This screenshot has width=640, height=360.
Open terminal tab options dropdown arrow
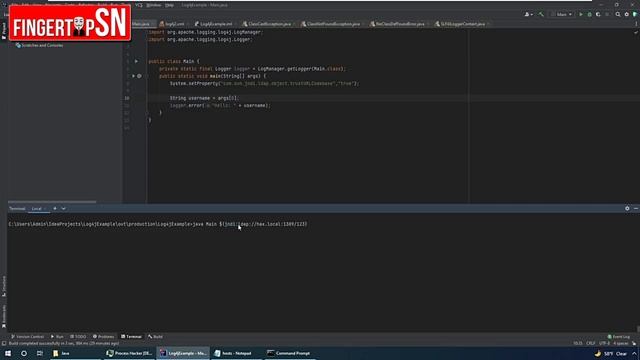click(x=63, y=209)
